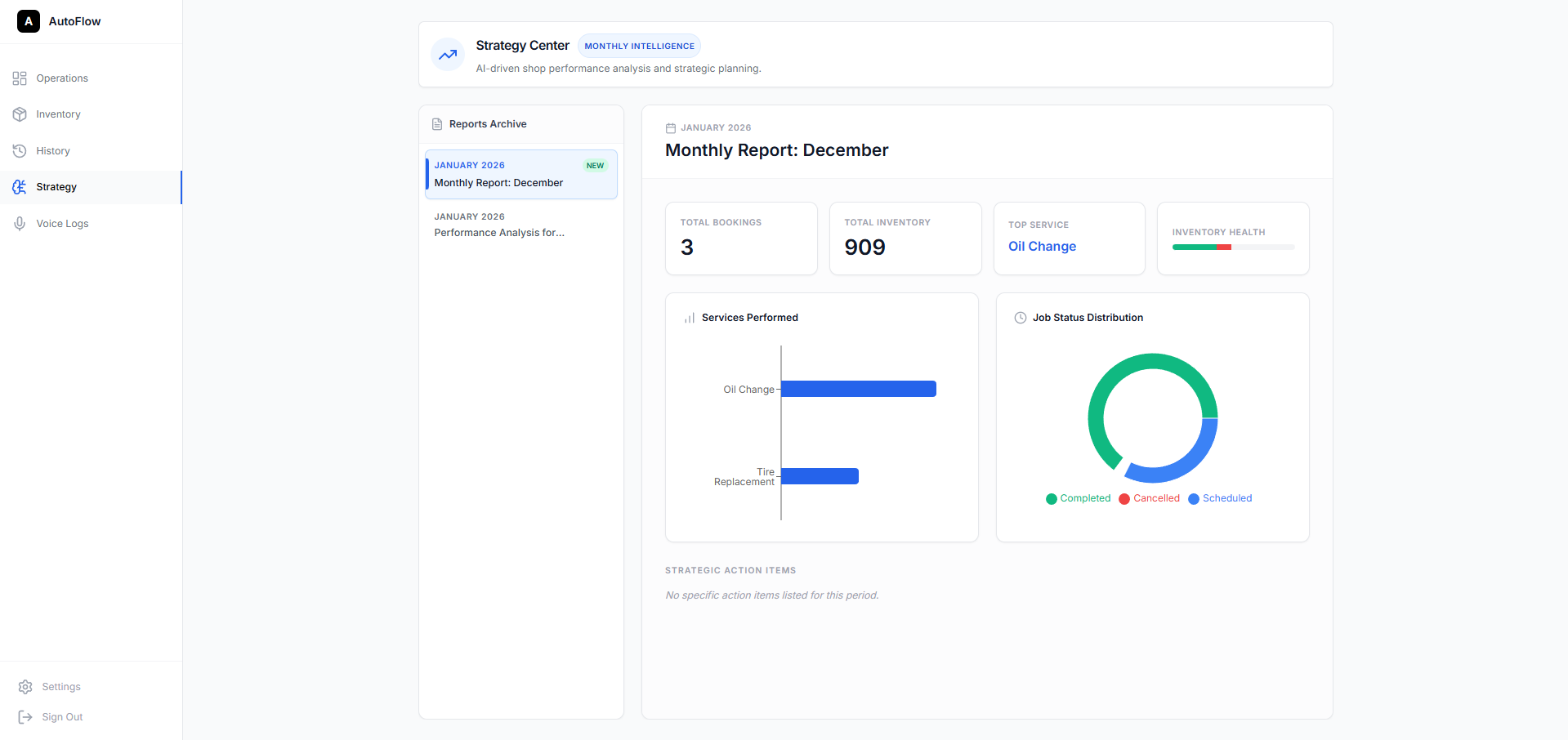Image resolution: width=1568 pixels, height=740 pixels.
Task: Click the Monthly Intelligence badge
Action: (639, 47)
